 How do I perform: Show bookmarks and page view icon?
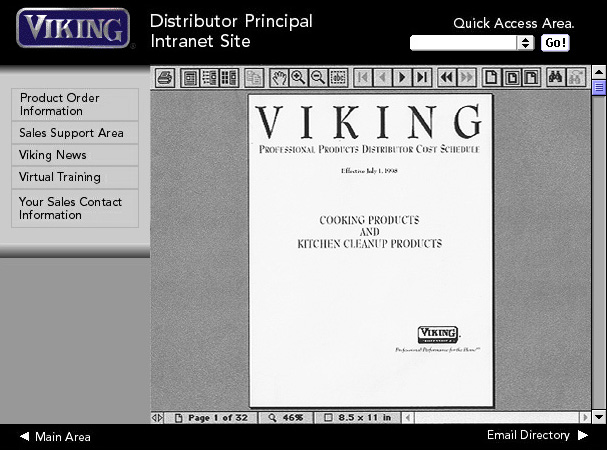coord(209,78)
